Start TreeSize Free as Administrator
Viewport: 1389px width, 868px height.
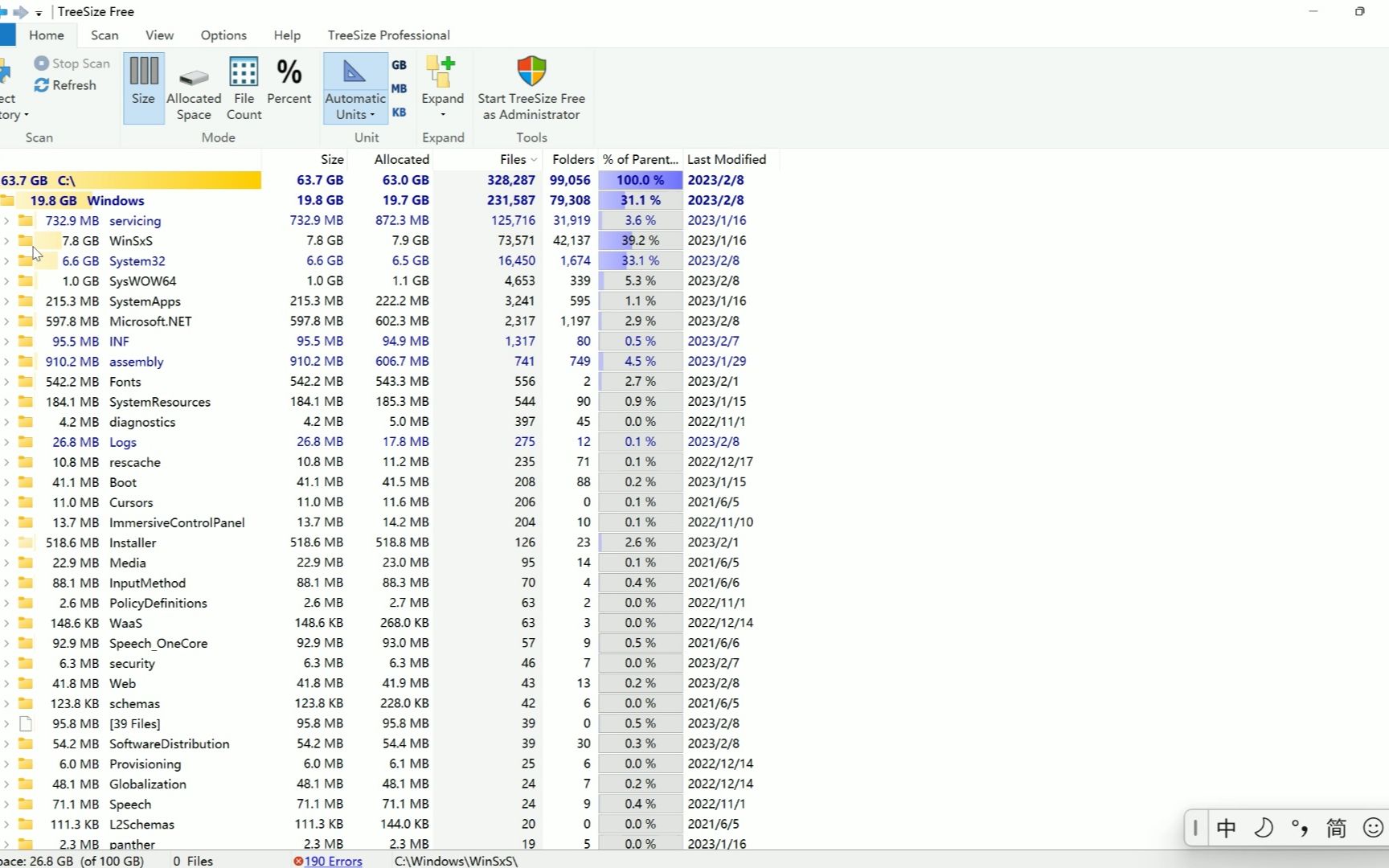[531, 88]
